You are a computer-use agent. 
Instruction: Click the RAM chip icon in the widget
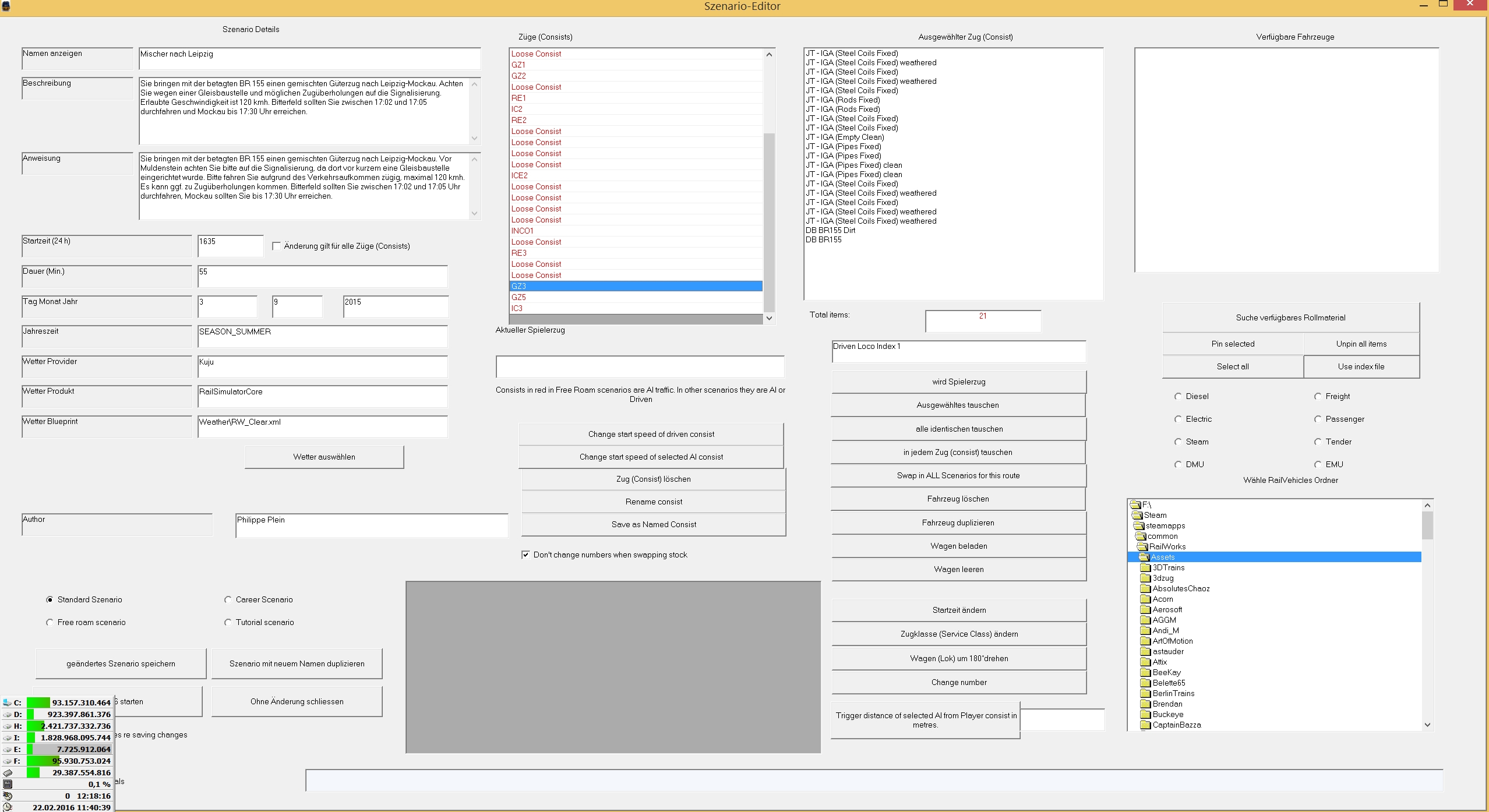(x=7, y=773)
